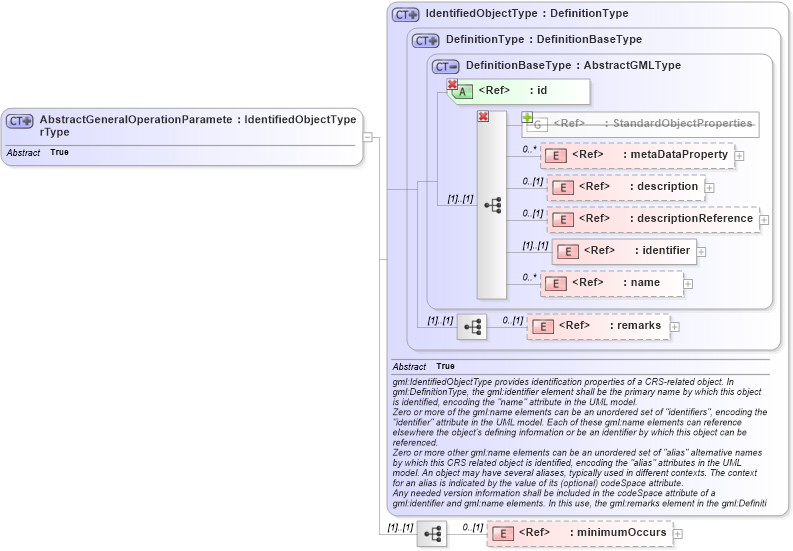Expand the description element

tap(710, 188)
